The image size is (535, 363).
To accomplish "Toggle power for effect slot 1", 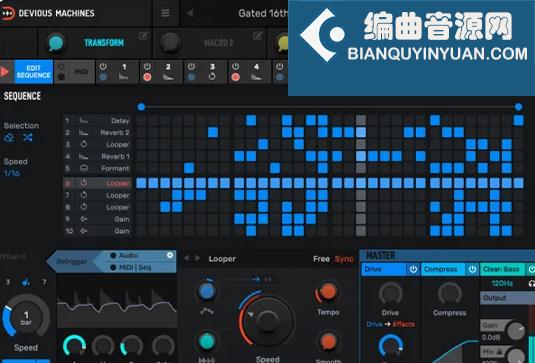I will (103, 67).
